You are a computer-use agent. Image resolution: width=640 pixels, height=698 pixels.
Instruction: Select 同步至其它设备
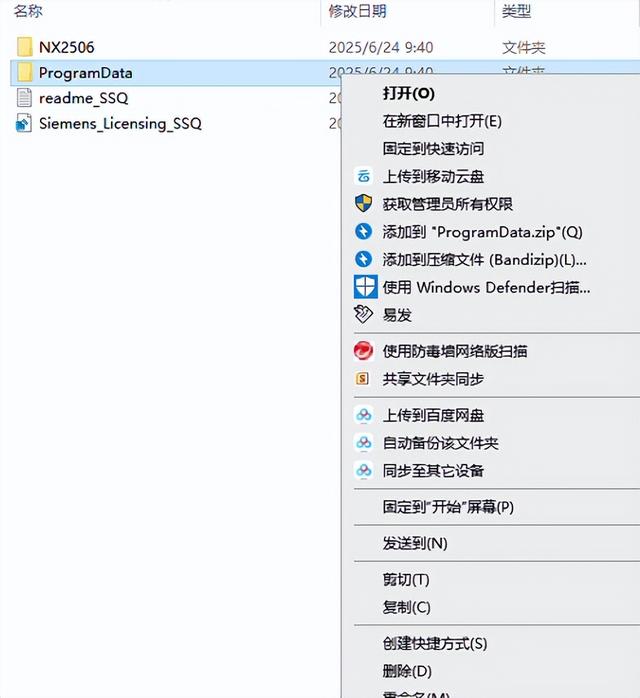coord(433,471)
